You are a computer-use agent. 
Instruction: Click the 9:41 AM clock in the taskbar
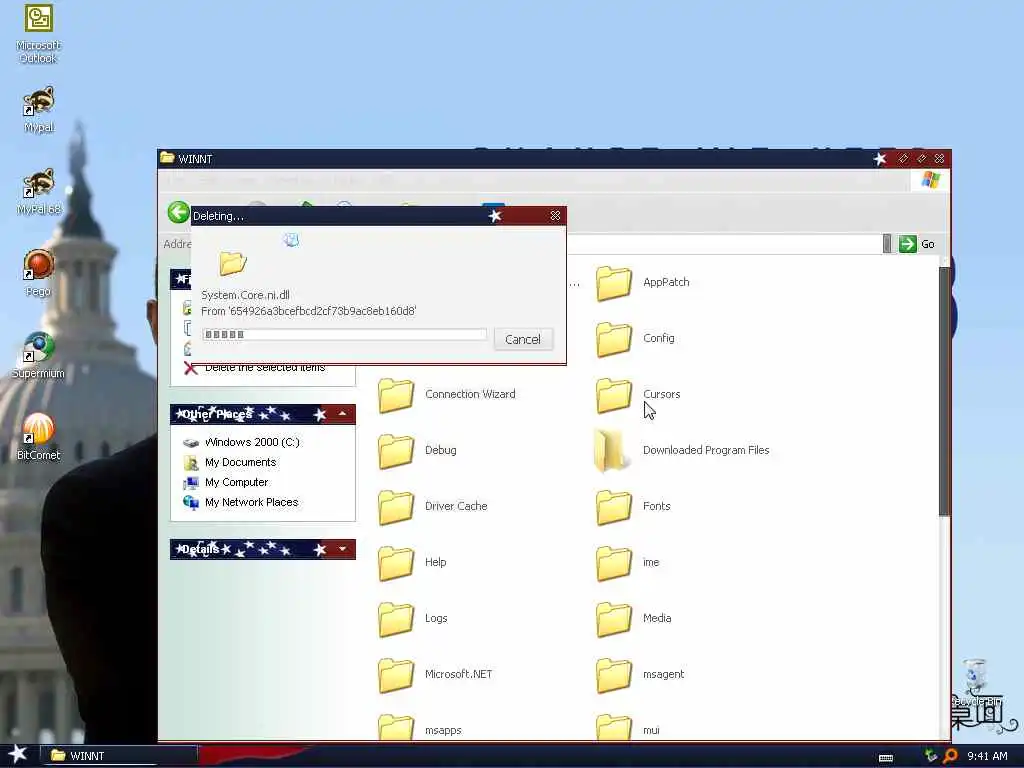click(987, 756)
